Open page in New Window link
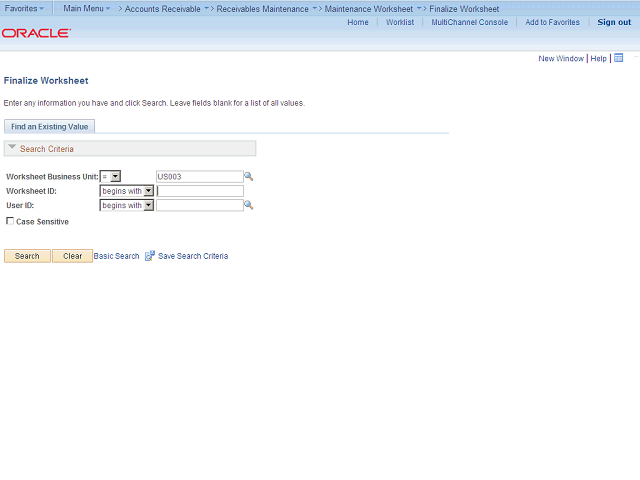Image resolution: width=640 pixels, height=480 pixels. [561, 58]
